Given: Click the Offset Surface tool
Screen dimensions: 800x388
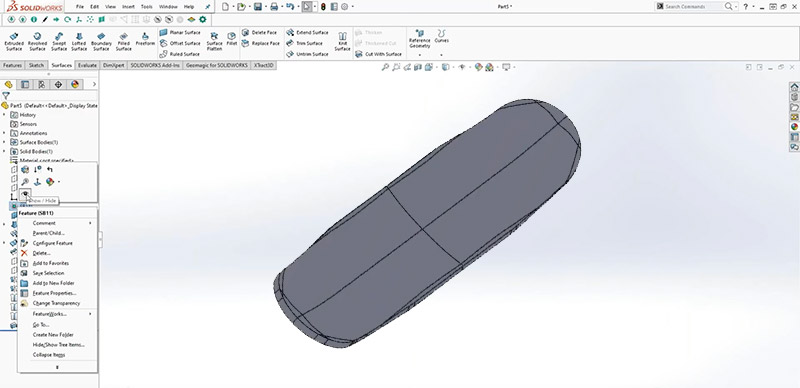Looking at the screenshot, I should point(180,43).
